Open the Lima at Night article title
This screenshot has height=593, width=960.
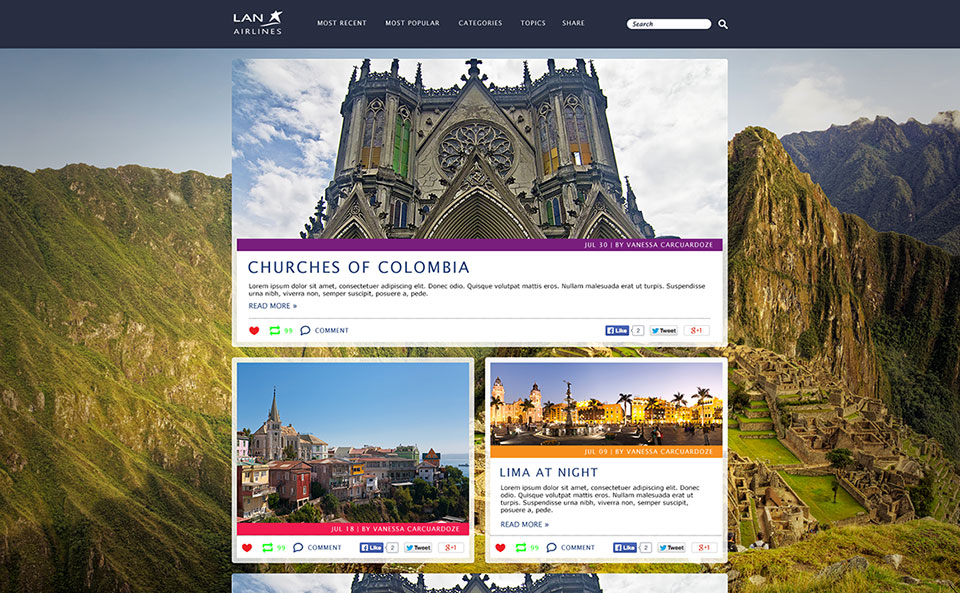(x=549, y=472)
